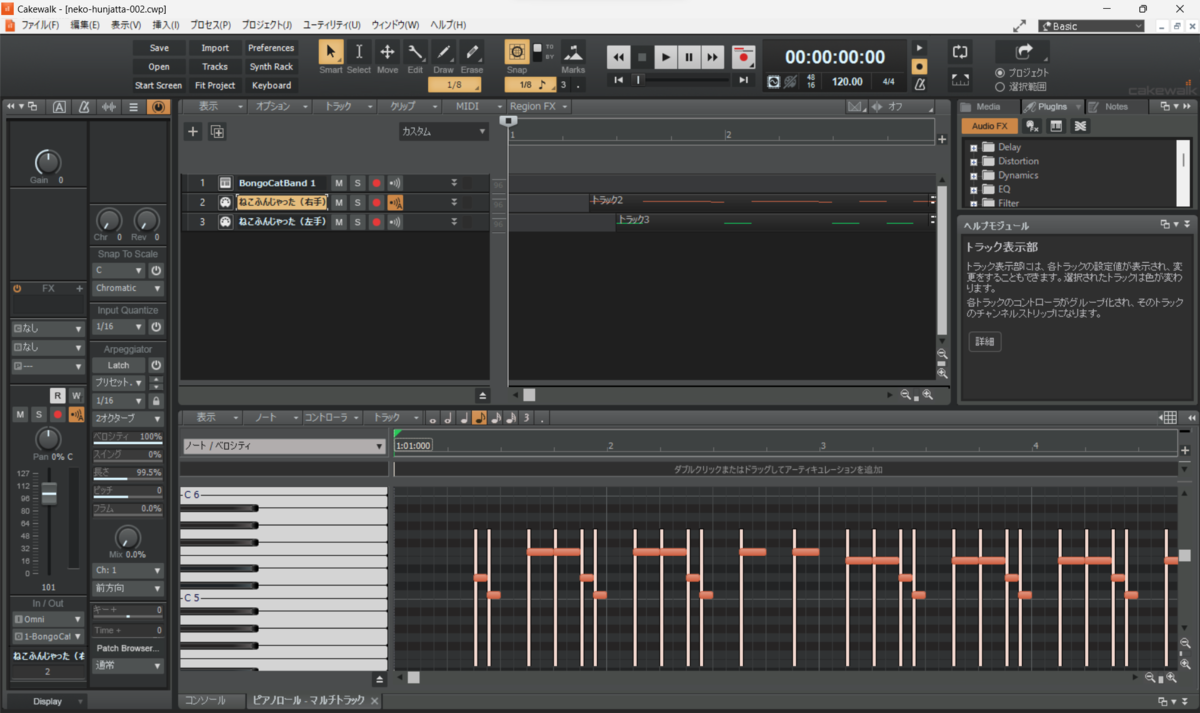1200x713 pixels.
Task: Fast forward the transport
Action: [x=712, y=58]
